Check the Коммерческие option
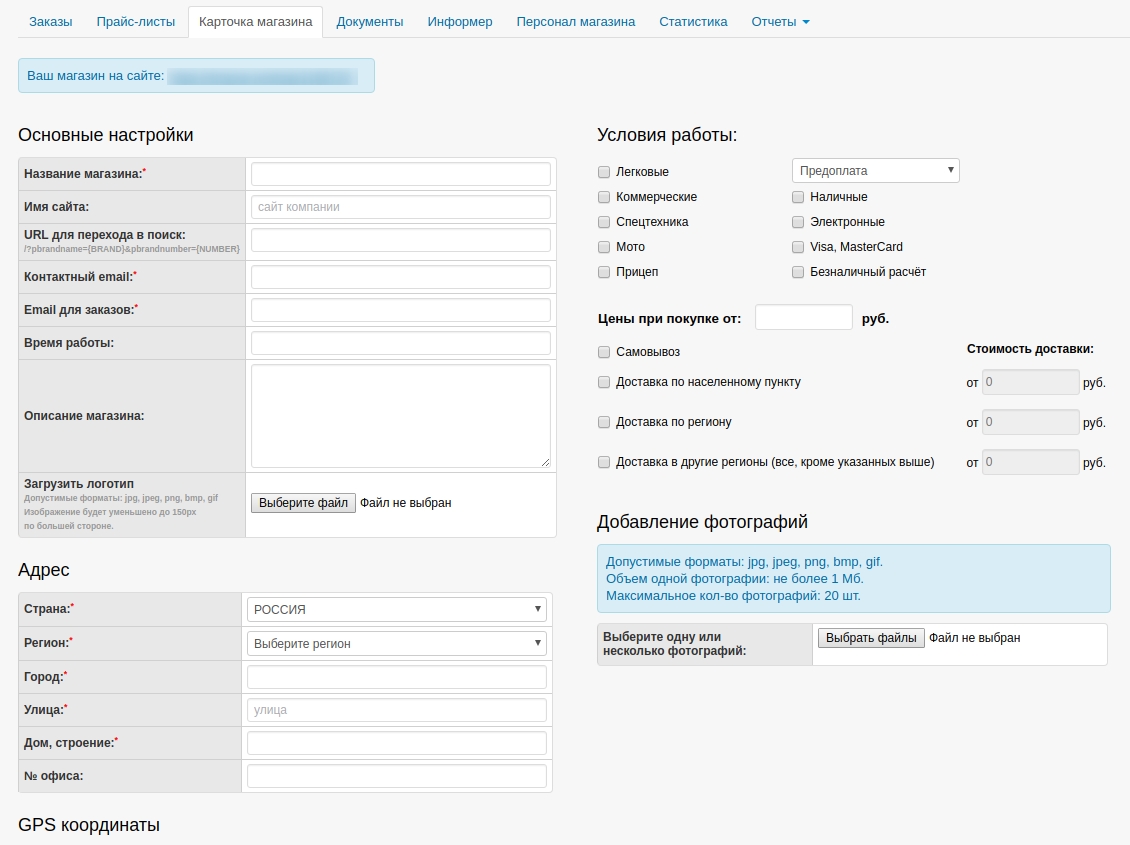Image resolution: width=1130 pixels, height=845 pixels. [604, 197]
